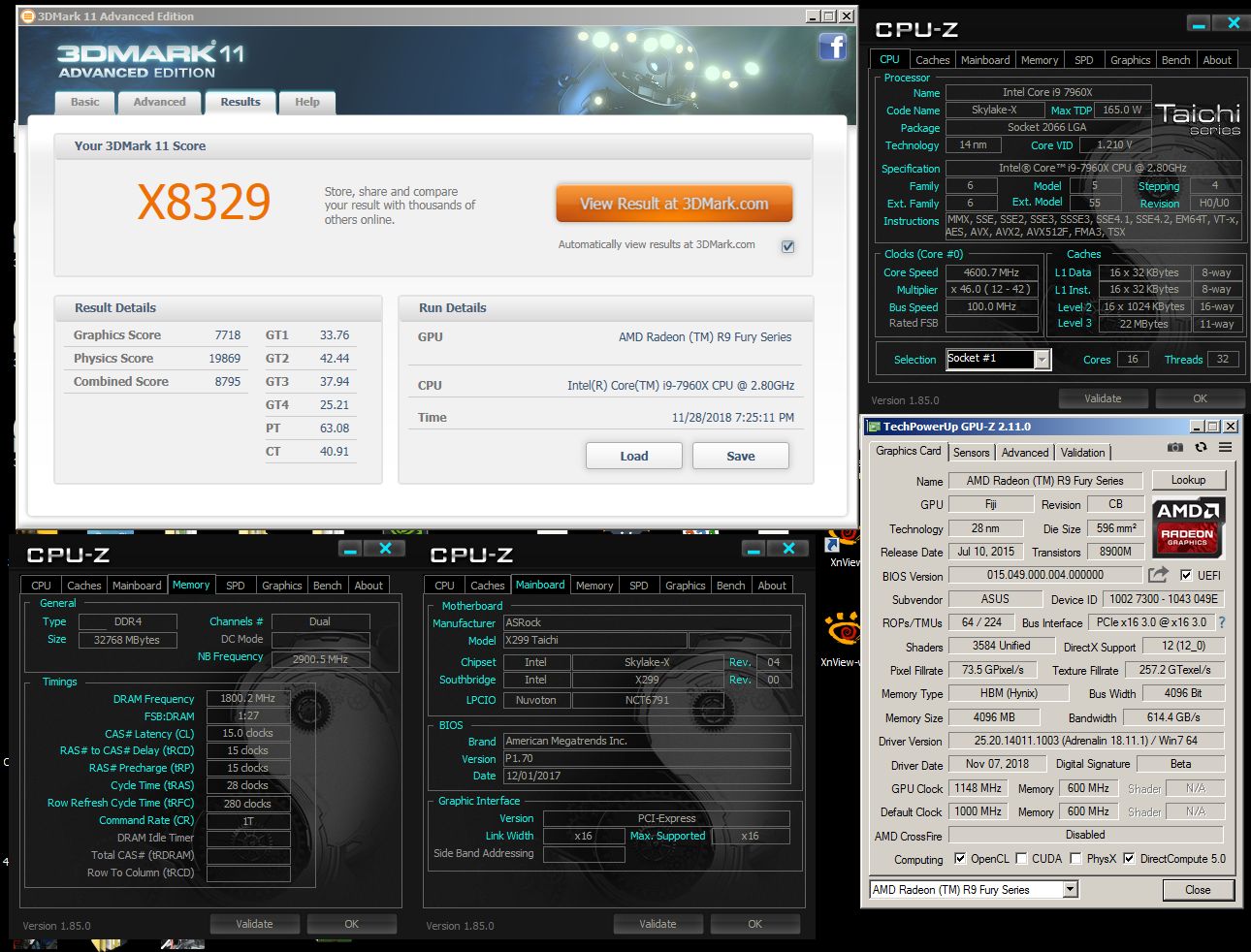Click the Intel Core i9 7960X name field
This screenshot has width=1251, height=952.
1047,92
